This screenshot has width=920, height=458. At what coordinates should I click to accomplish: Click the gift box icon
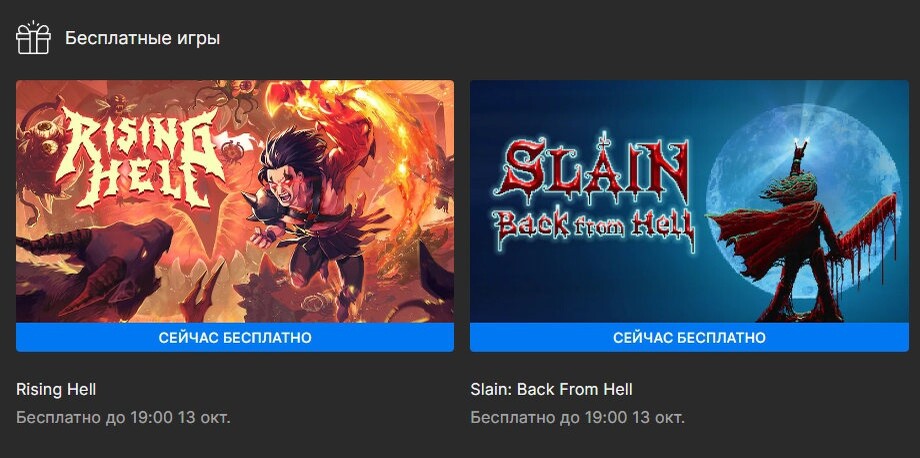[x=33, y=38]
